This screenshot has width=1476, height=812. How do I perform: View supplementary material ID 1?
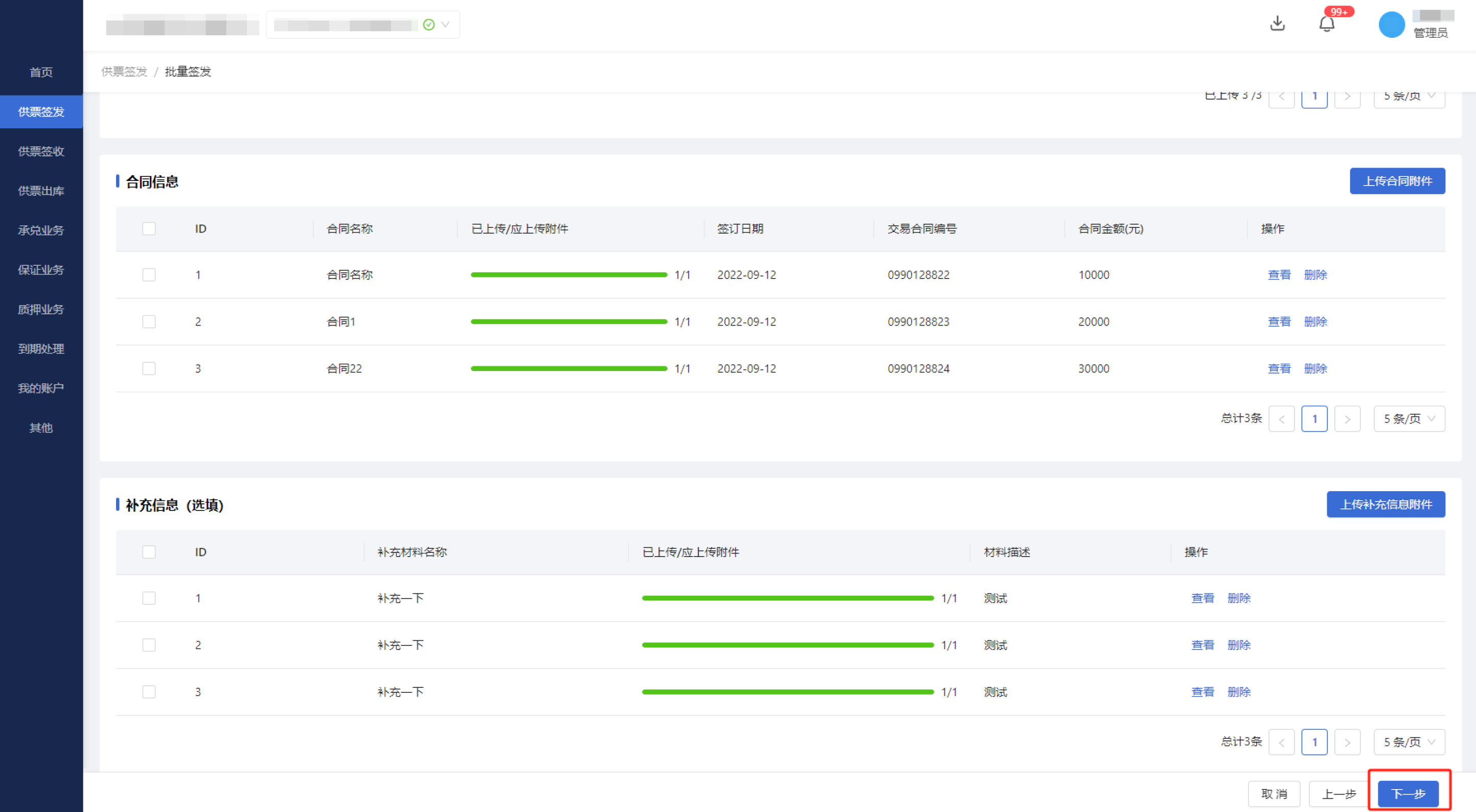1202,598
